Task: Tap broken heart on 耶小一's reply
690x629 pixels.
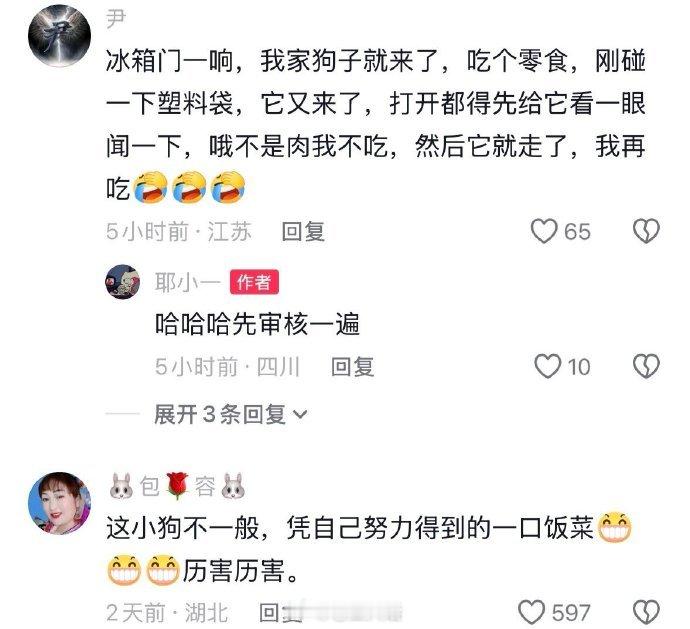Action: click(646, 367)
